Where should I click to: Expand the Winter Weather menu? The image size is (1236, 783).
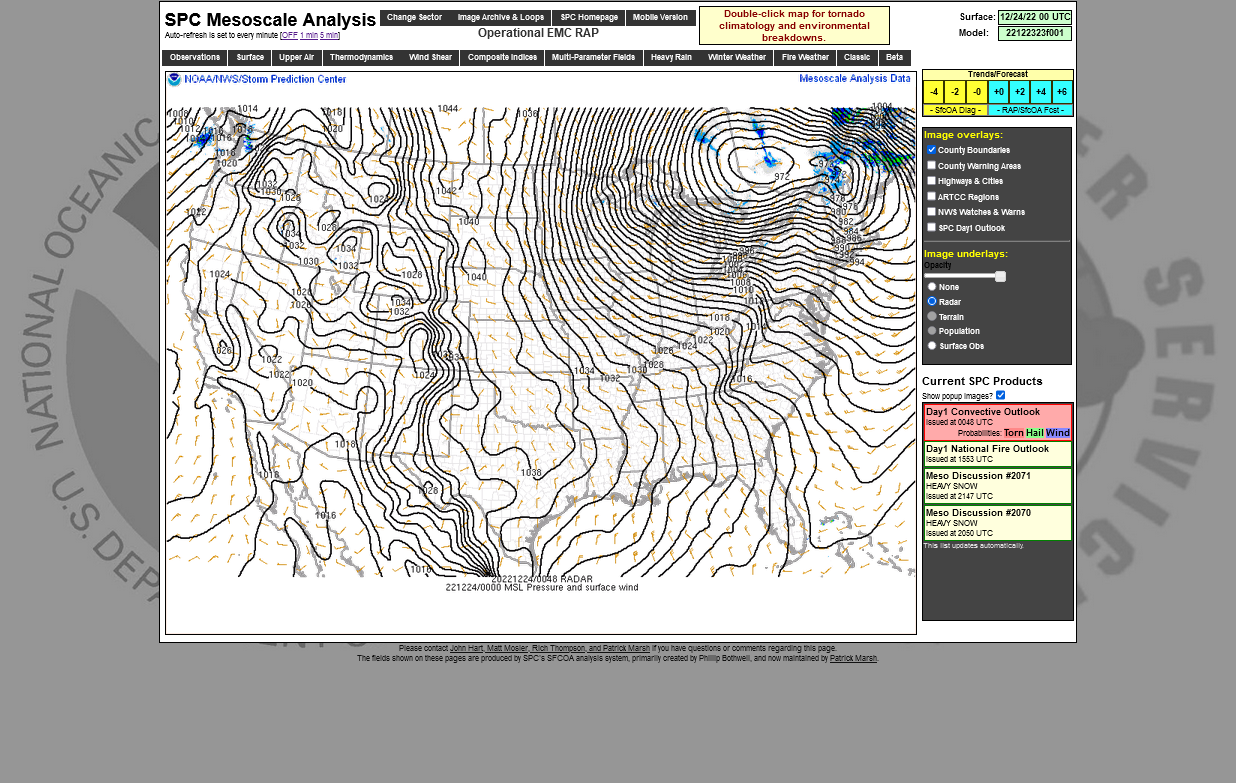pyautogui.click(x=736, y=58)
